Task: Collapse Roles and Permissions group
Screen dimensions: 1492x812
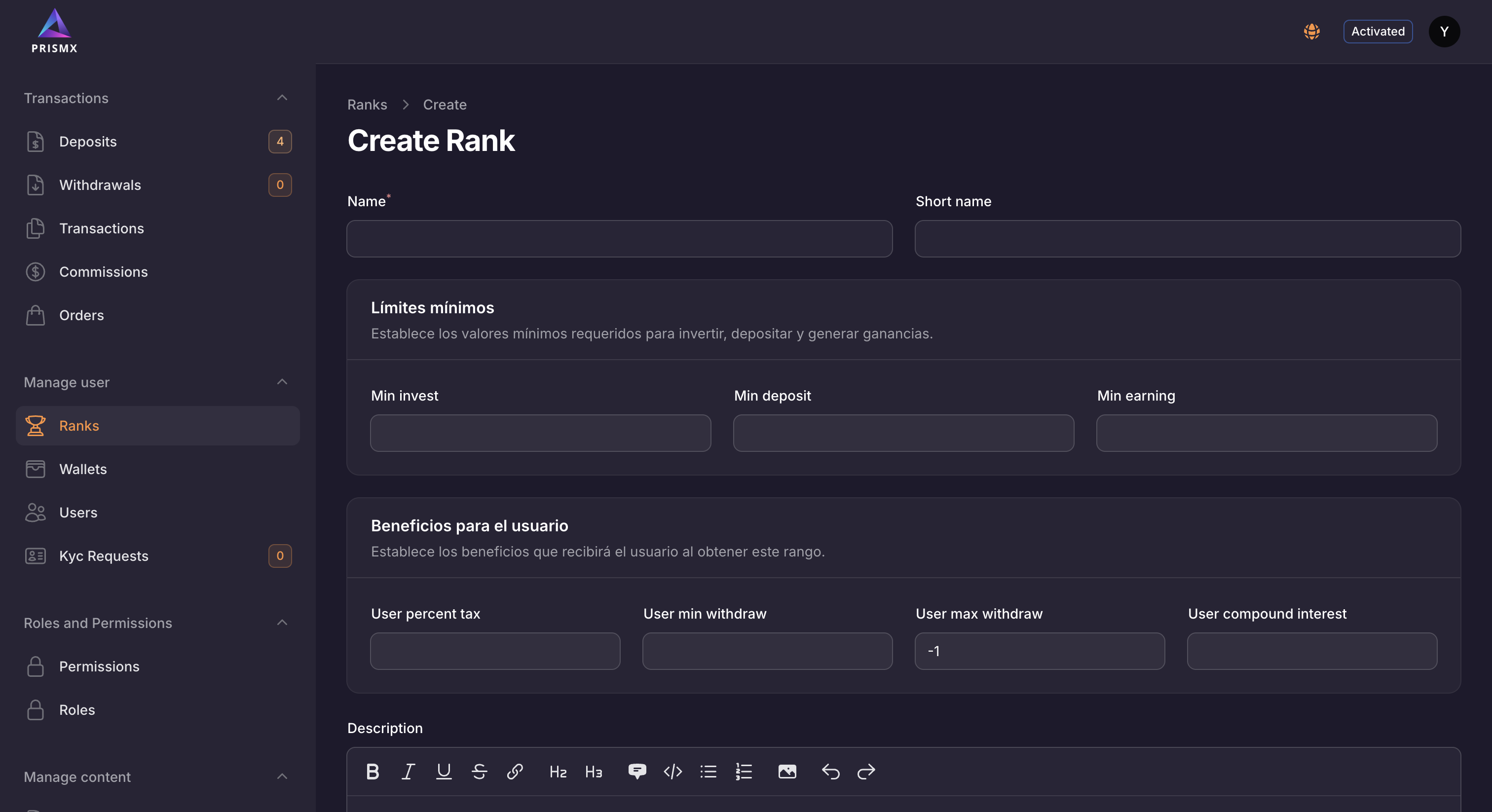Action: (282, 623)
